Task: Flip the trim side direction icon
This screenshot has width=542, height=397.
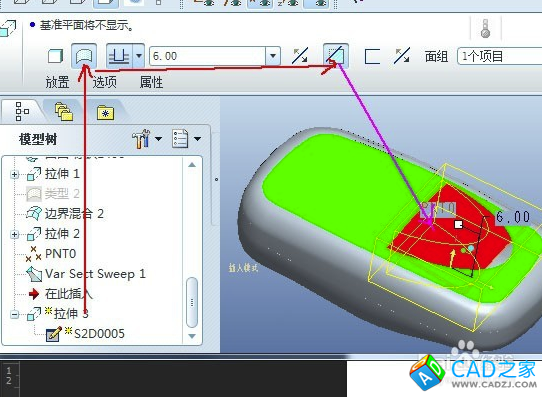Action: click(402, 56)
